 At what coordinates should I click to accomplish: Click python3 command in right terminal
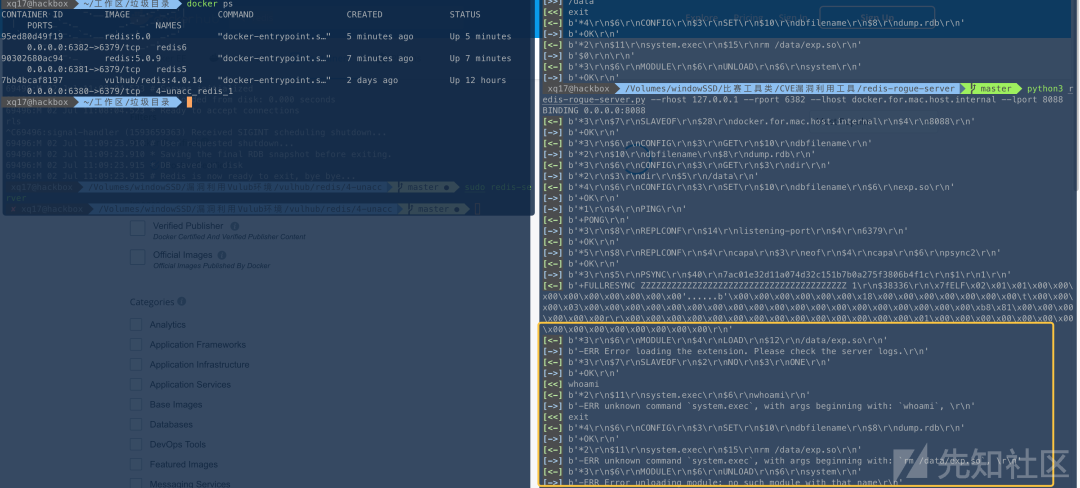coord(1045,89)
